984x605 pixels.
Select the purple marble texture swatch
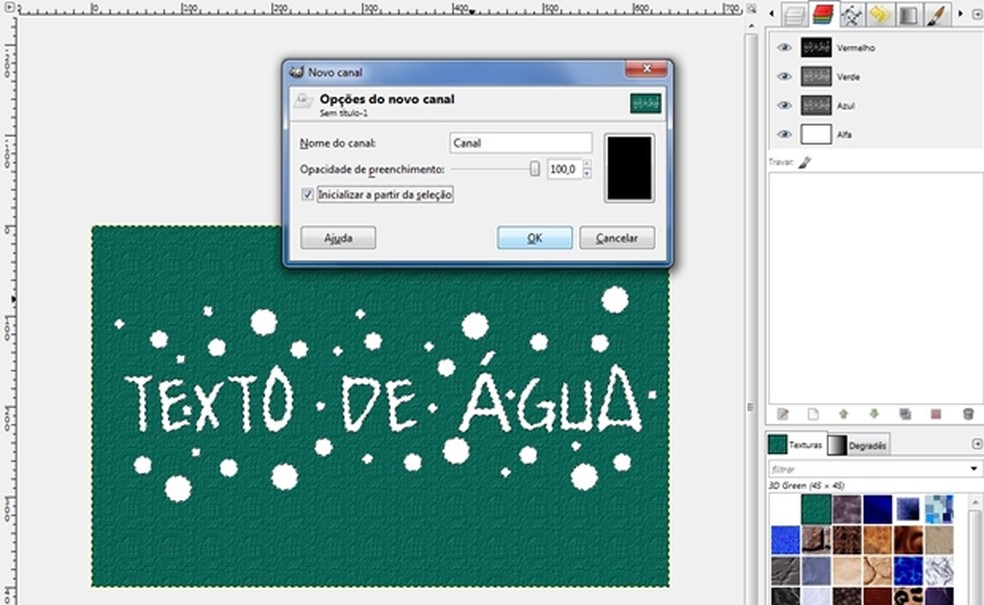click(x=847, y=509)
